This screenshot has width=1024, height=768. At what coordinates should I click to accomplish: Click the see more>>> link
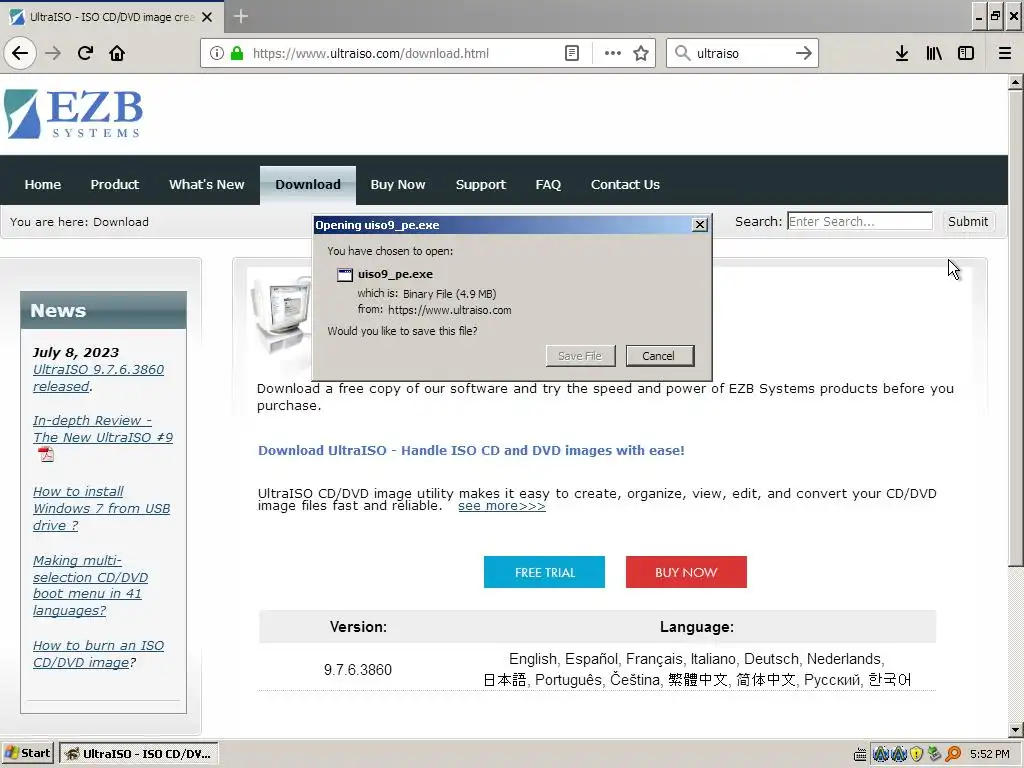(502, 505)
